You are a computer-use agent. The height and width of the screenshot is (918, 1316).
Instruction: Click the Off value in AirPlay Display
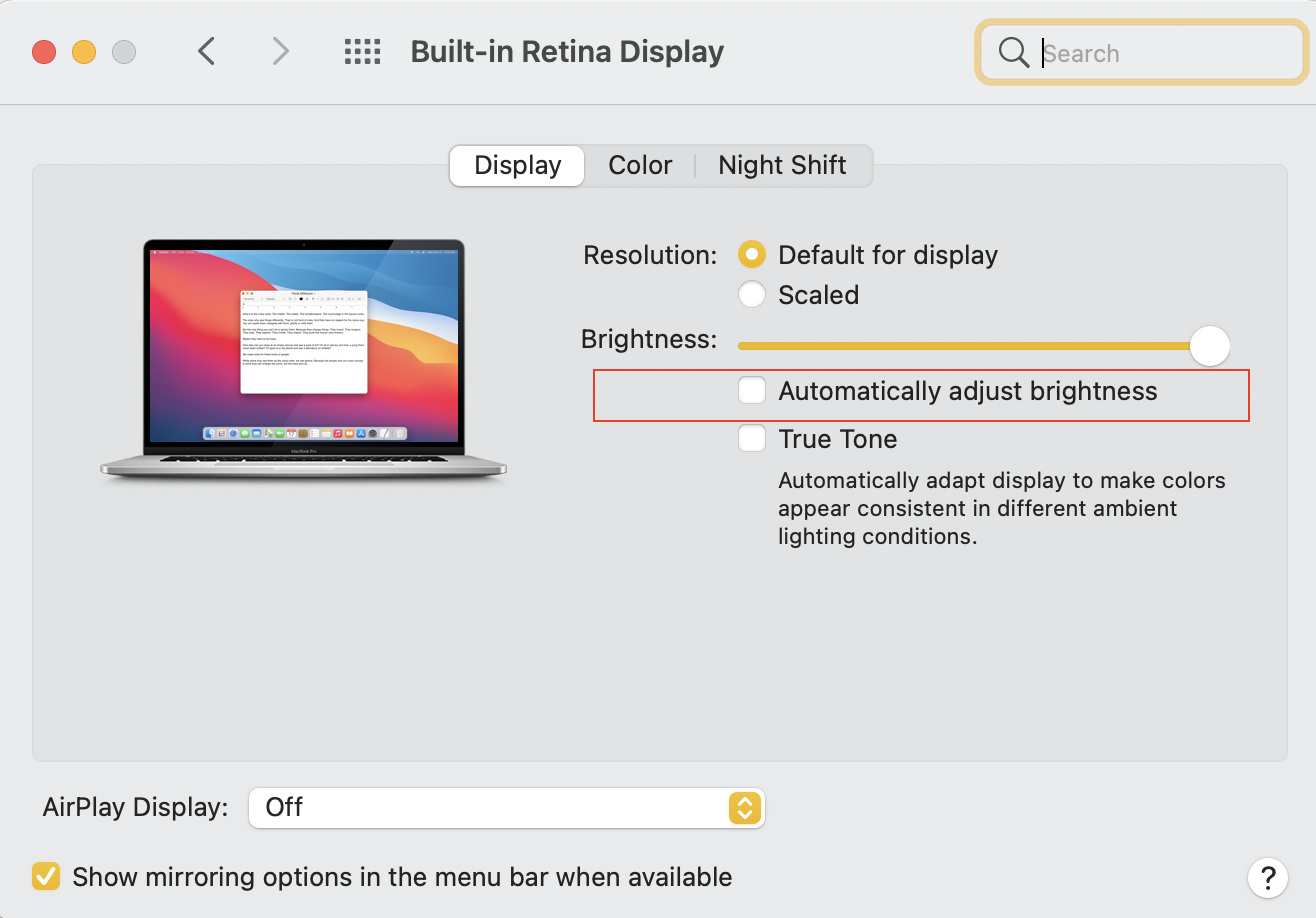tap(283, 808)
